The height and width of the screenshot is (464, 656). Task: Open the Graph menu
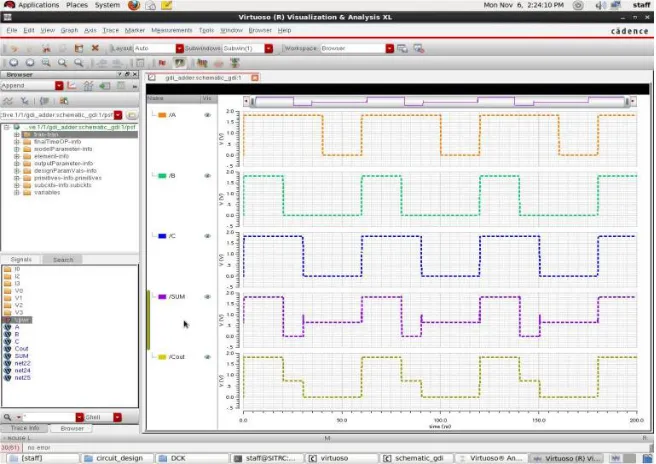pos(69,30)
